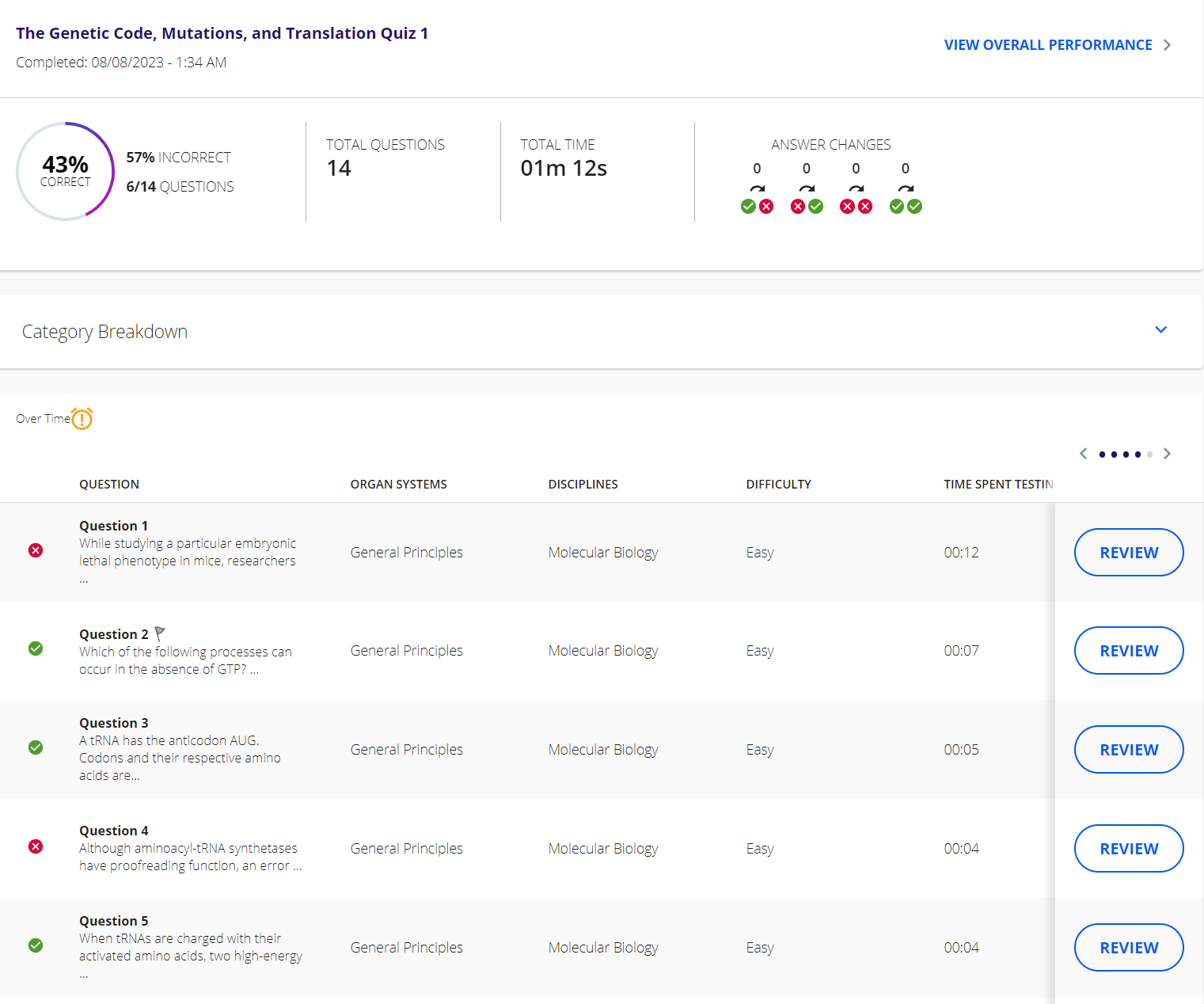Click the green check beside Question 2
The height and width of the screenshot is (1004, 1204).
(35, 648)
